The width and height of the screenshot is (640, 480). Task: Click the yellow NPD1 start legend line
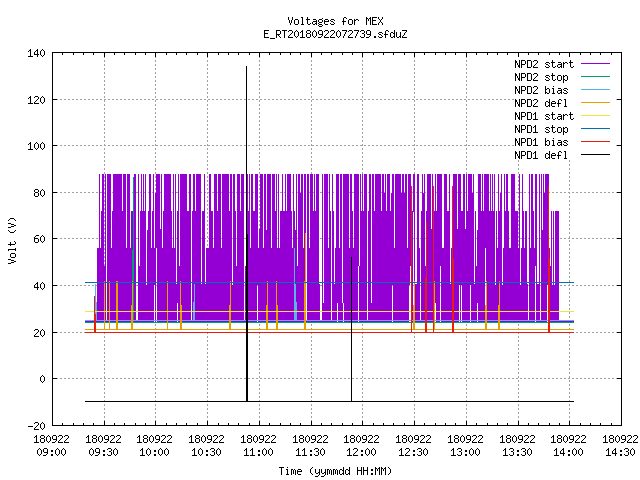pyautogui.click(x=596, y=116)
